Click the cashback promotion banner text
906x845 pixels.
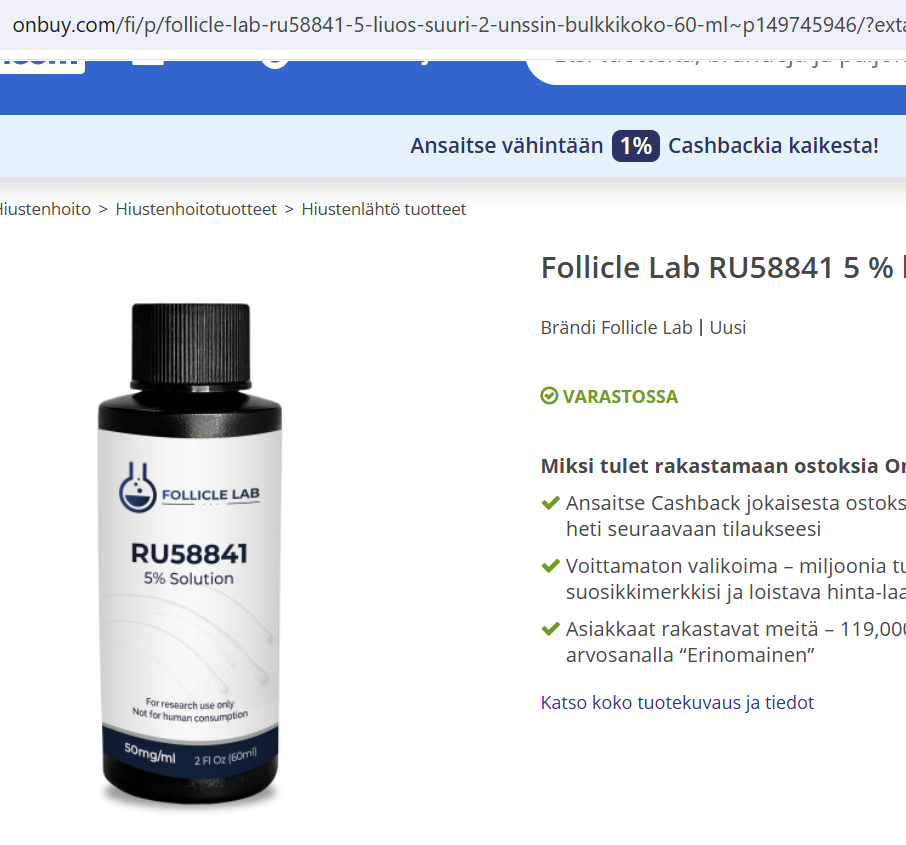644,146
